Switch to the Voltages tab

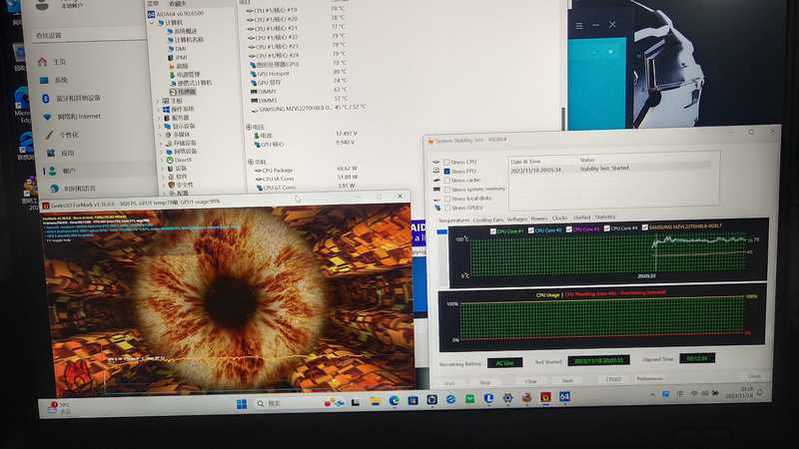coord(517,220)
